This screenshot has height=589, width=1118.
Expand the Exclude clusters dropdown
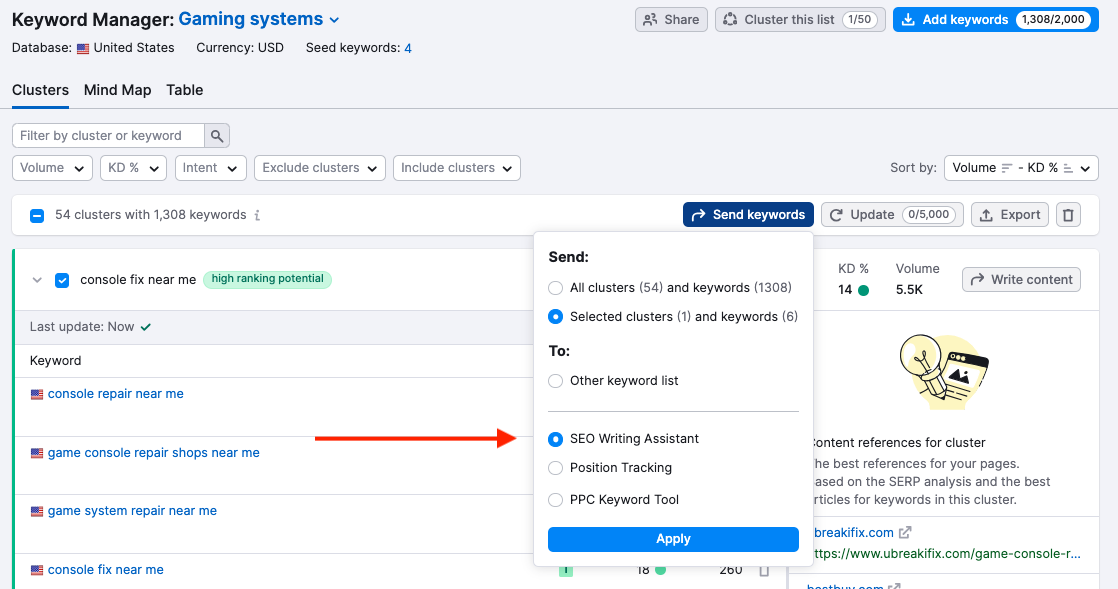point(320,168)
